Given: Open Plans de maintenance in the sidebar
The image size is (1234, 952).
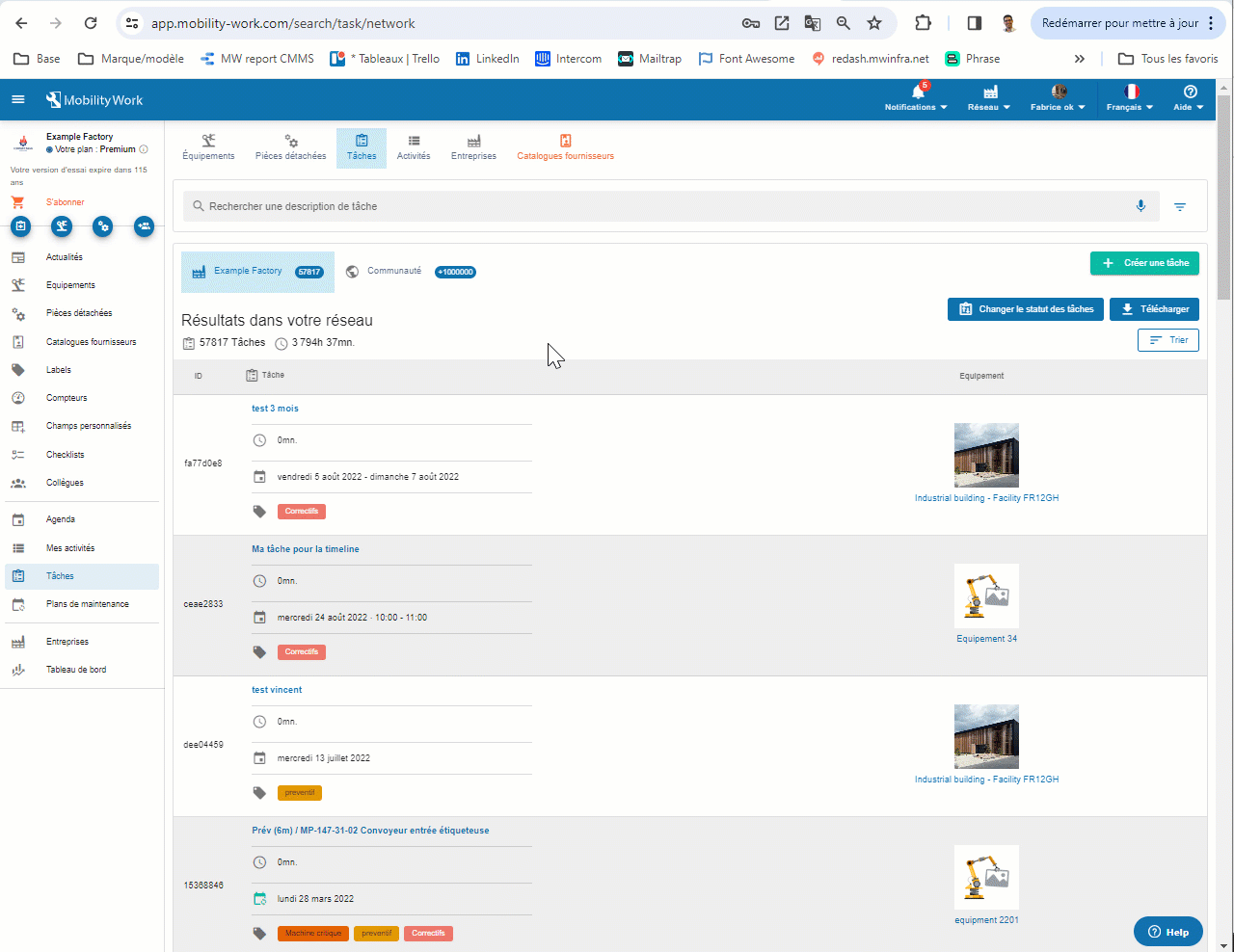Looking at the screenshot, I should pyautogui.click(x=87, y=604).
